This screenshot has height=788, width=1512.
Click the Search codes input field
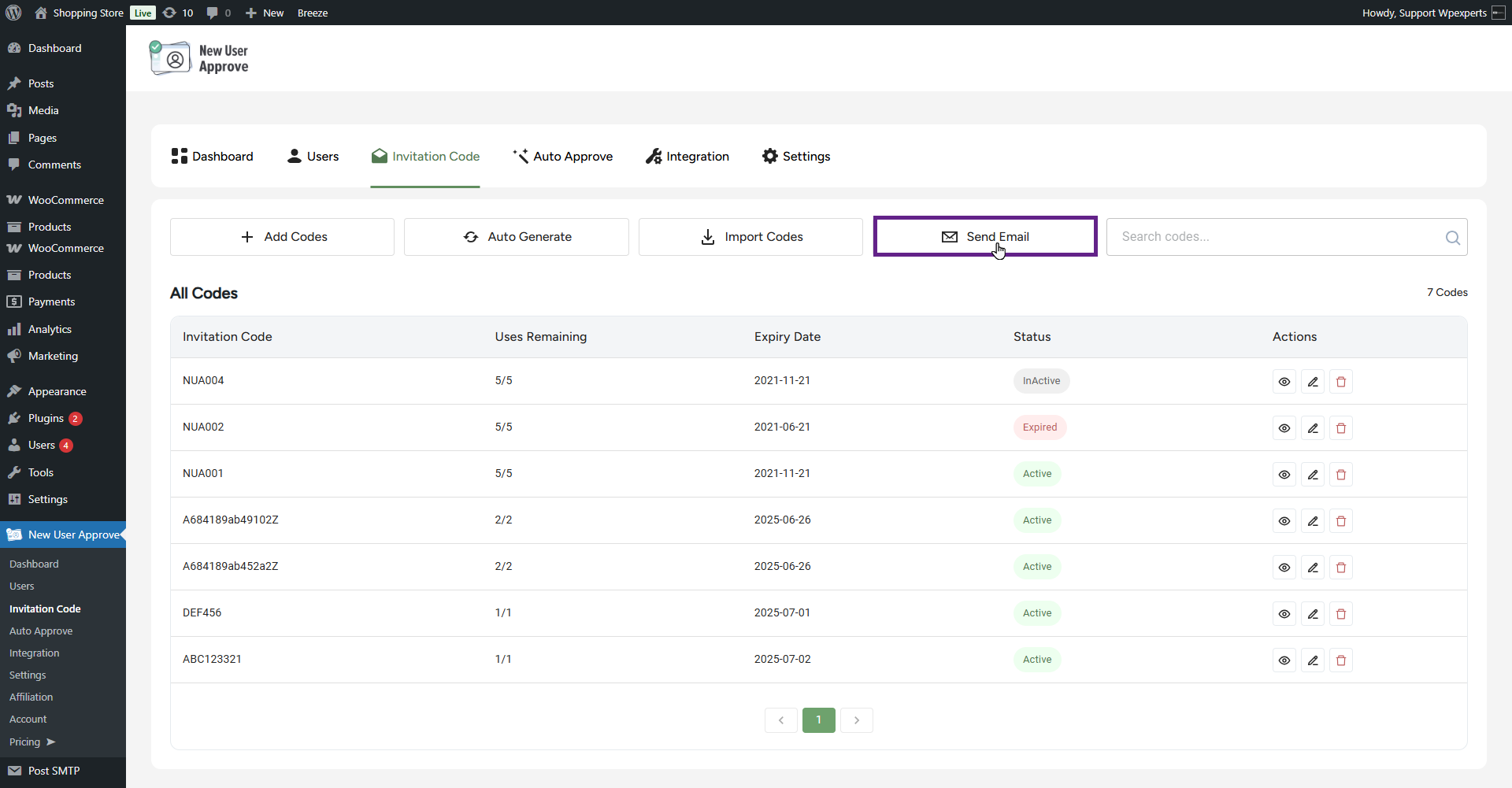[1276, 237]
